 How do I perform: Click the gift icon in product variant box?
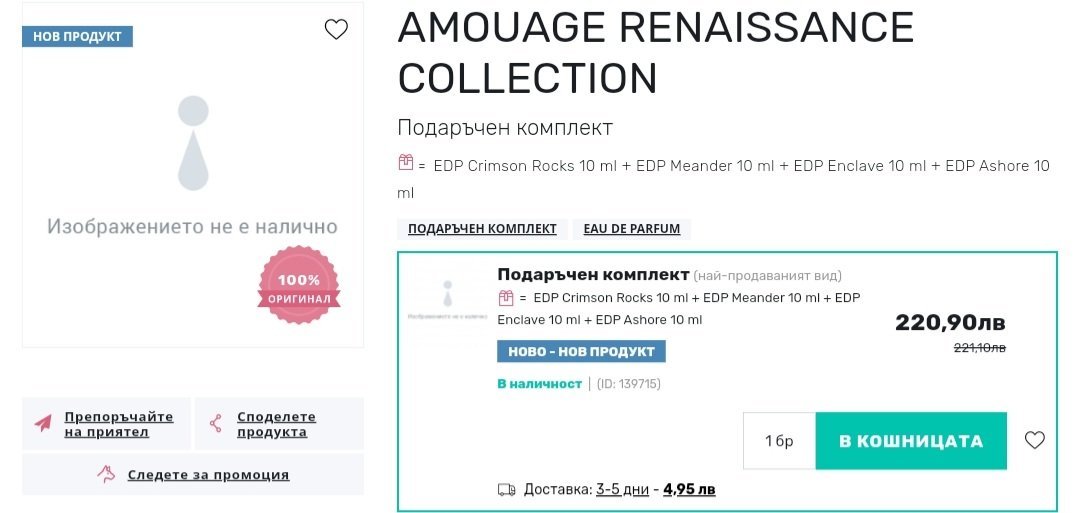[506, 297]
